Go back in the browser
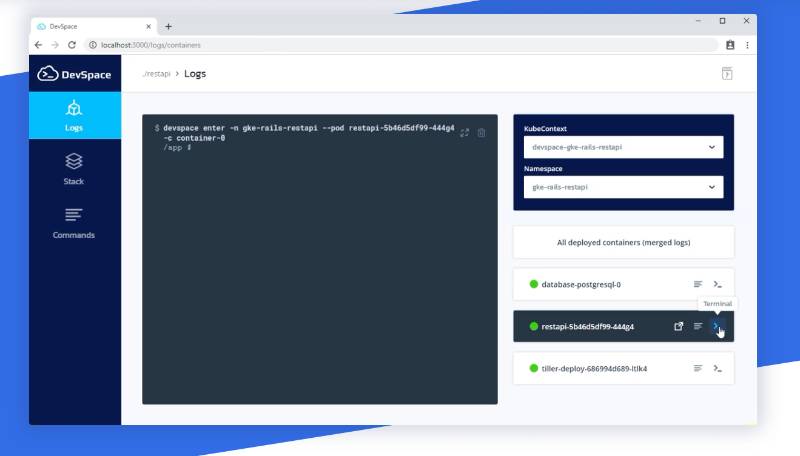Viewport: 800px width, 456px height. tap(38, 45)
